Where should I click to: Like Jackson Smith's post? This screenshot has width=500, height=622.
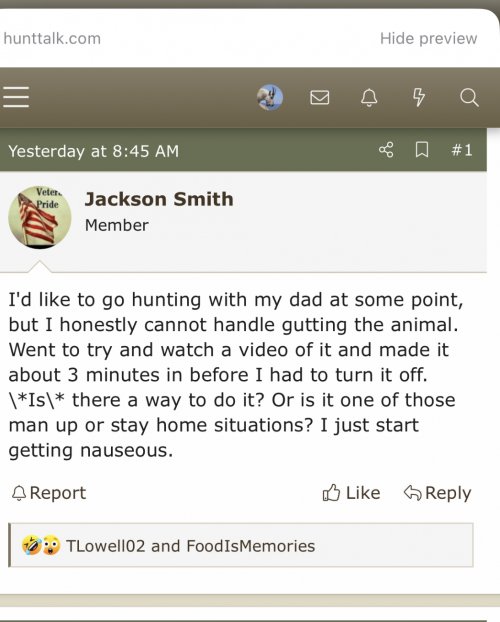pos(351,493)
